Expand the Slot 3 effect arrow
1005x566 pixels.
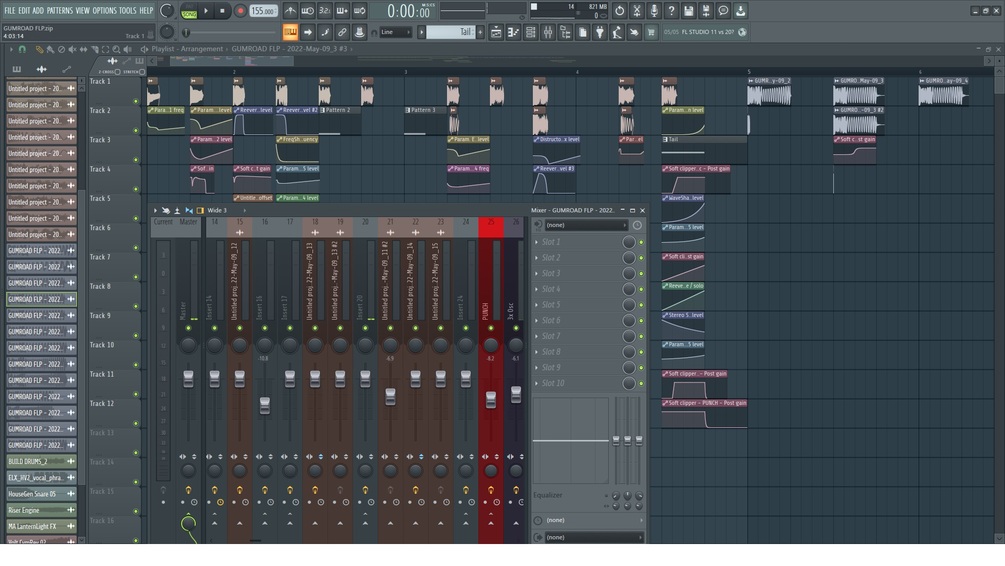coord(536,274)
